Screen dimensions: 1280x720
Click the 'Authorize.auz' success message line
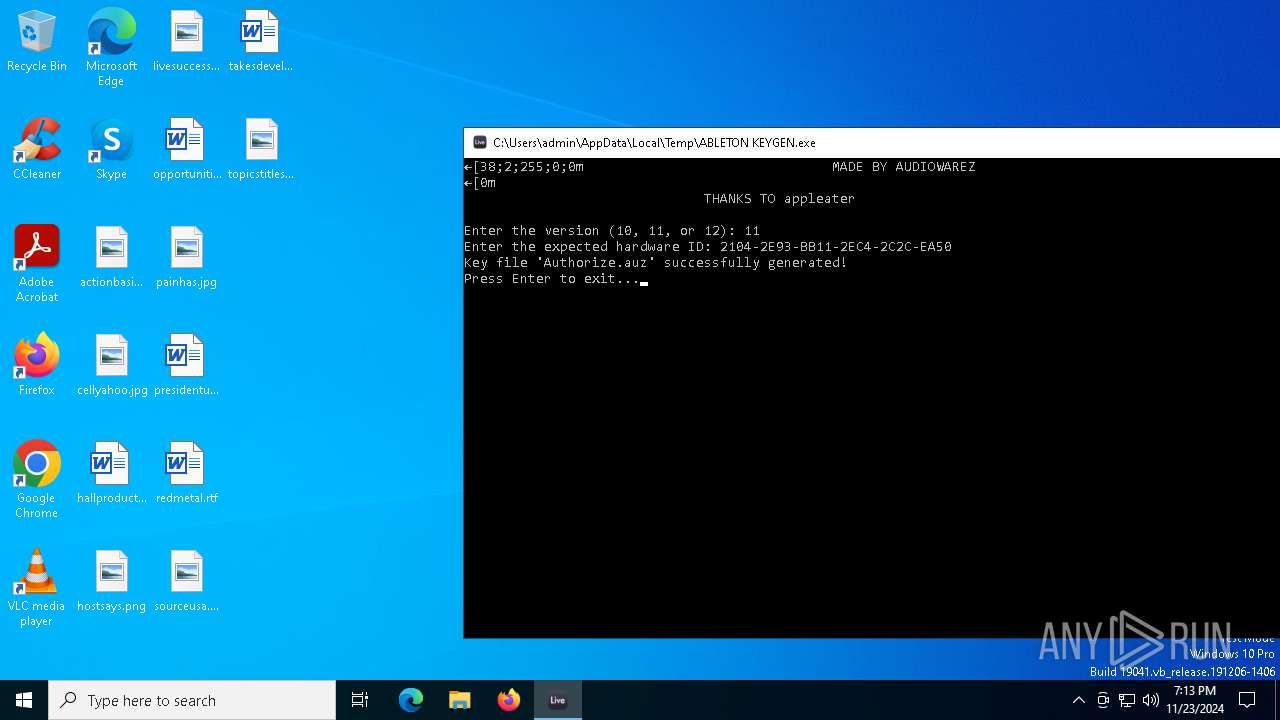(656, 263)
